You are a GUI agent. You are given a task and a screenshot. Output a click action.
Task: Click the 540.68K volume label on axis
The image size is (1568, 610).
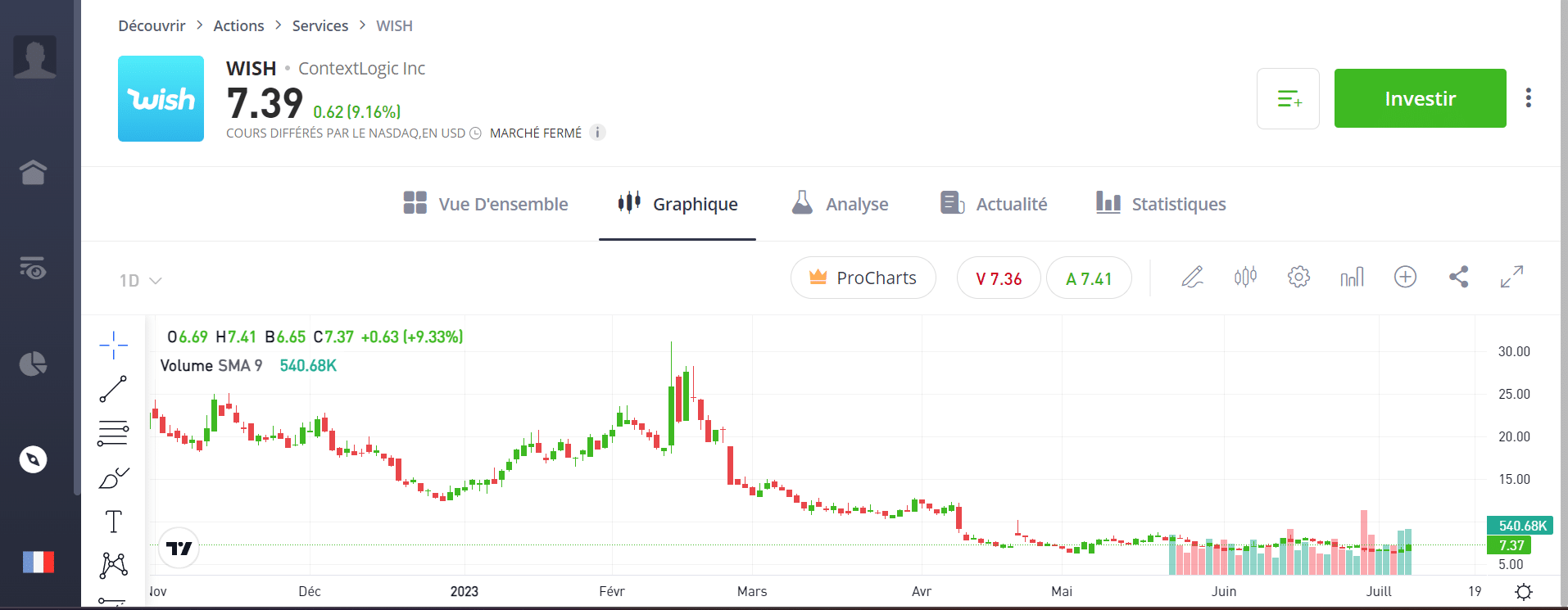coord(1520,526)
